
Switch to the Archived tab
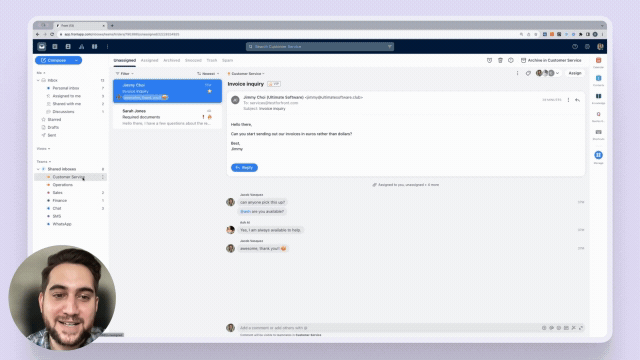[171, 60]
